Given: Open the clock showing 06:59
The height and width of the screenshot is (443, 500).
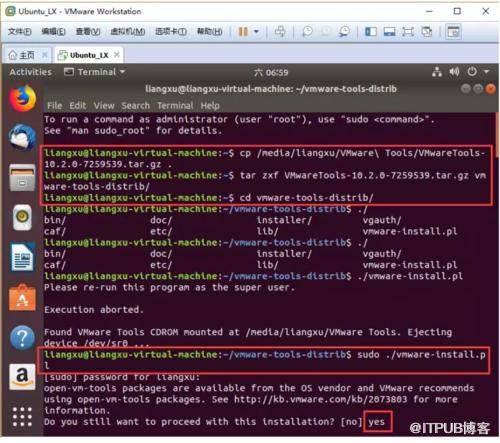Looking at the screenshot, I should pos(271,72).
